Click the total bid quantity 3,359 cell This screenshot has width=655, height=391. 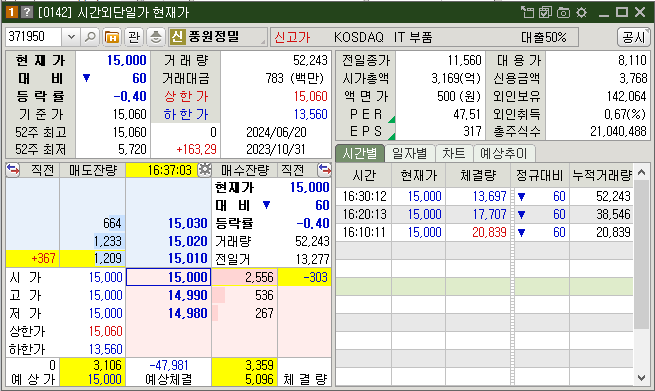coord(244,365)
